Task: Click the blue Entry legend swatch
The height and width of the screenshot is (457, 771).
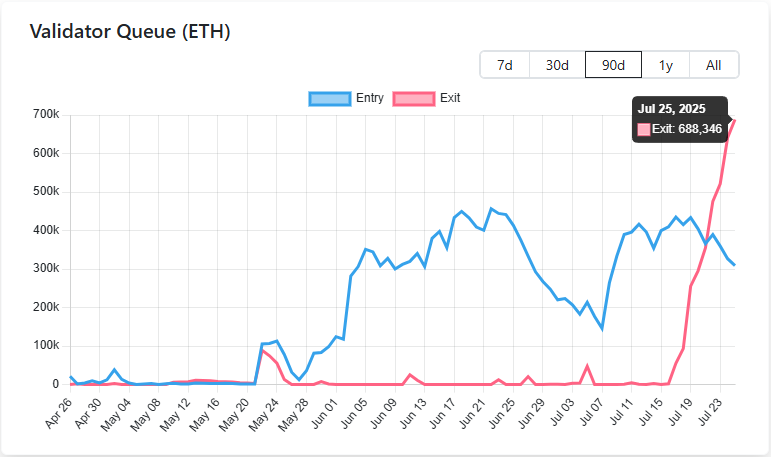Action: 330,98
